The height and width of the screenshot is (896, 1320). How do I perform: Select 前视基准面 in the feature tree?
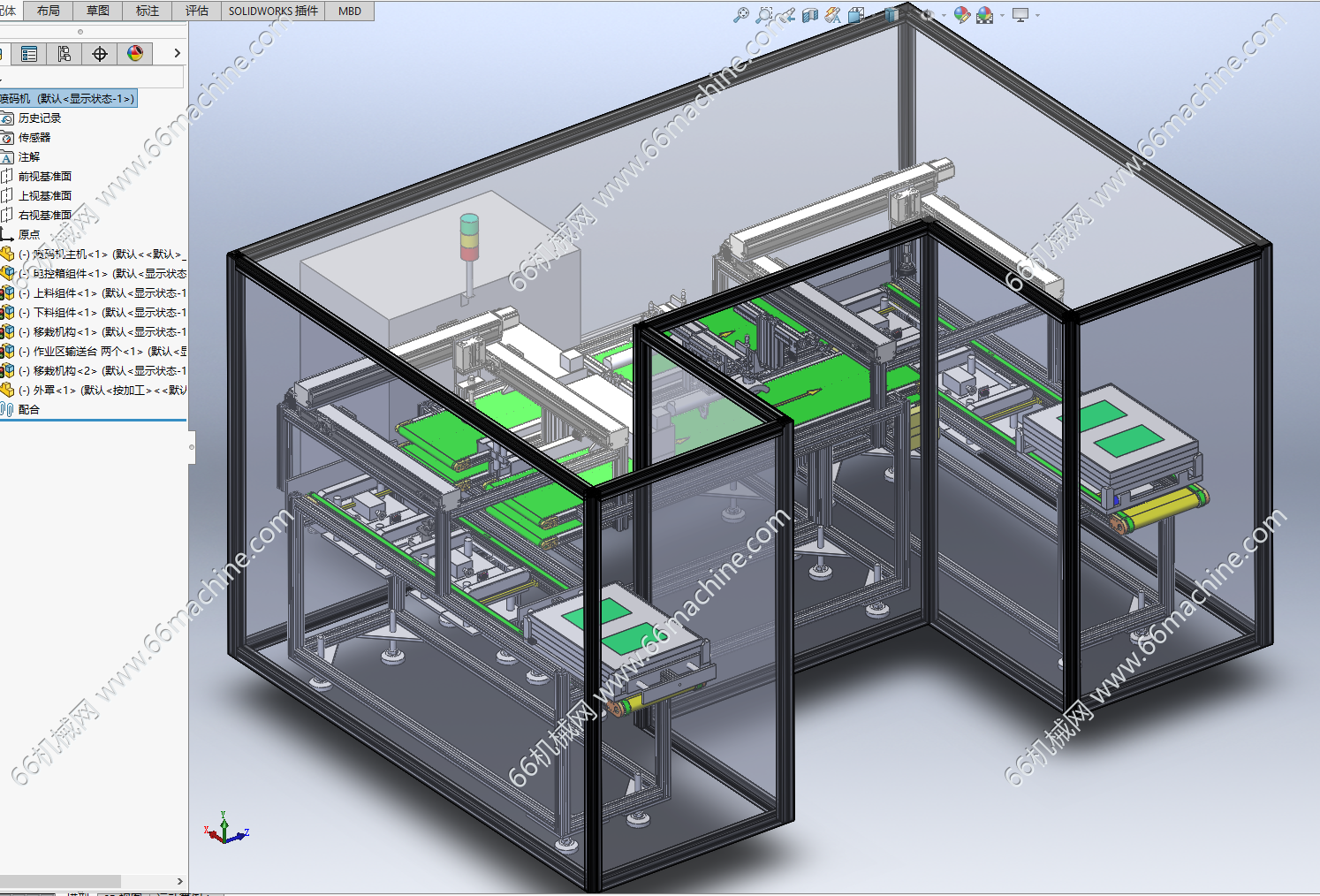point(44,177)
